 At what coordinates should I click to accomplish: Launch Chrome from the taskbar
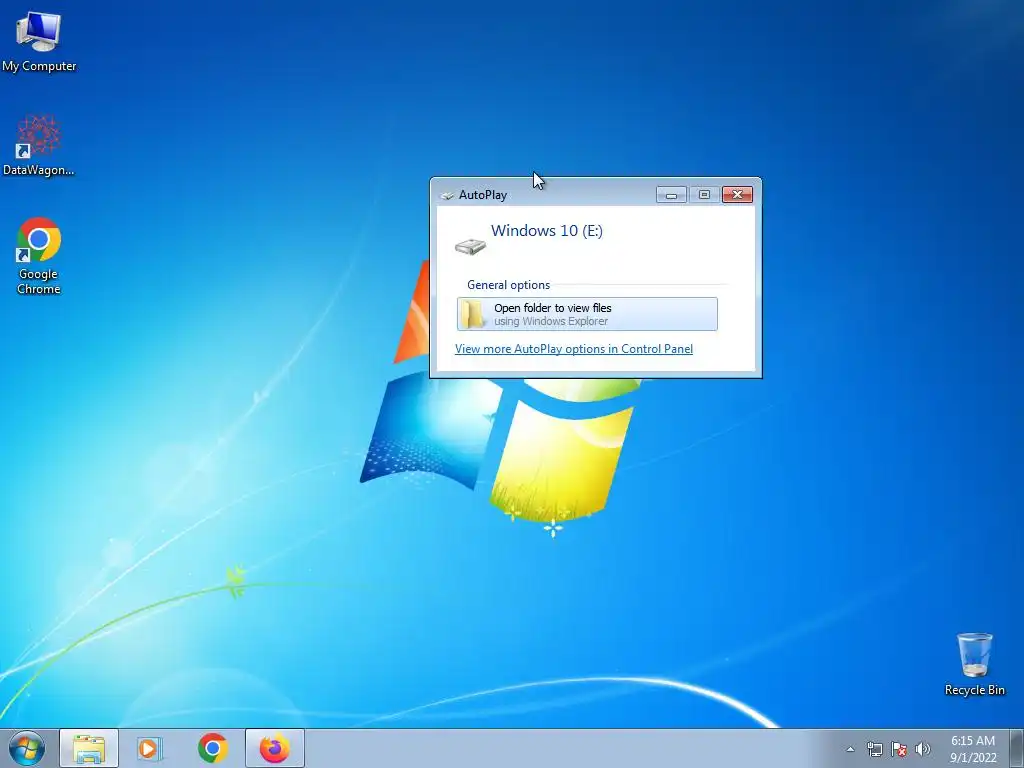213,748
